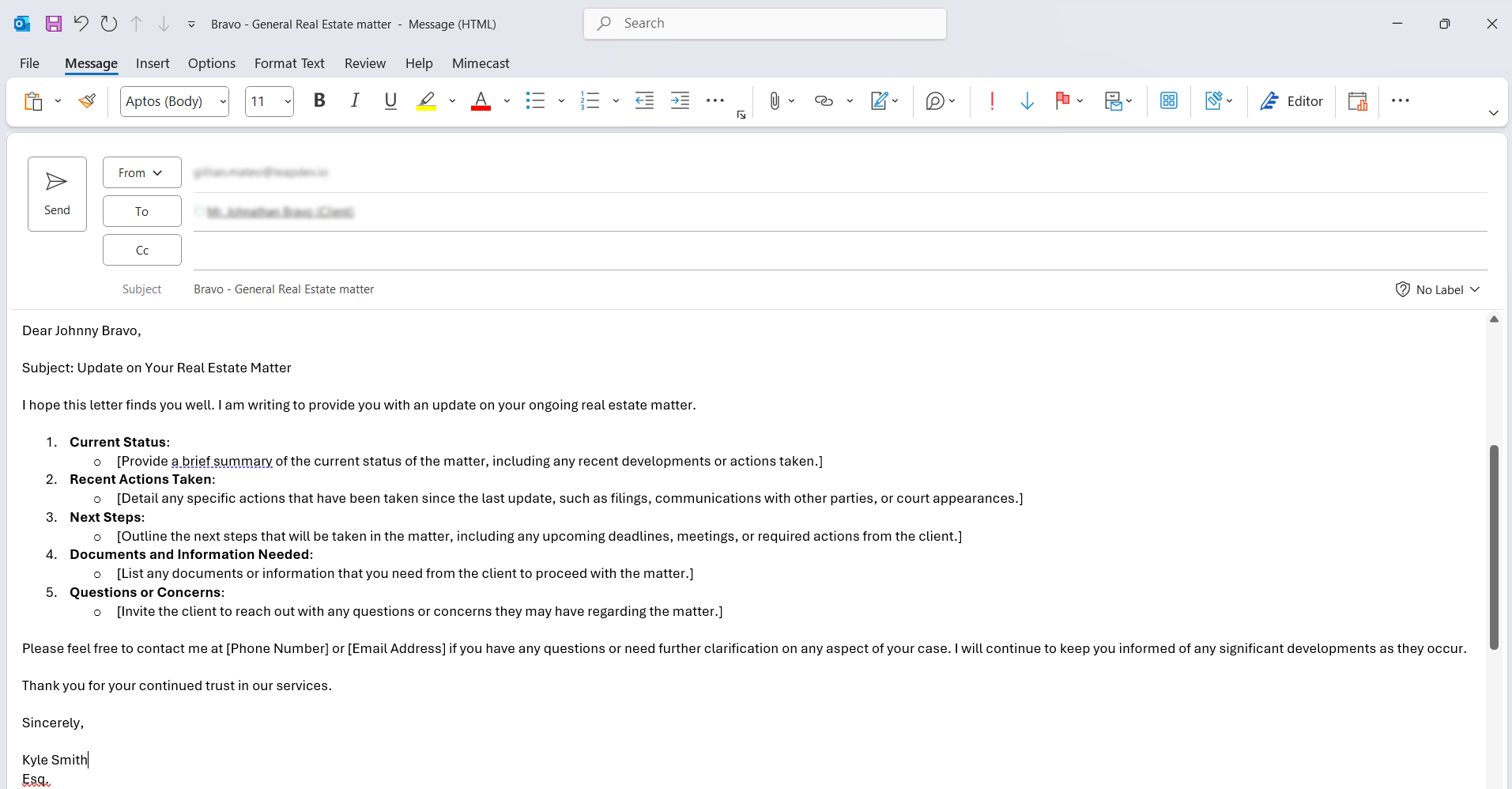Open the No Label sensitivity dropdown
1512x789 pixels.
[1438, 289]
